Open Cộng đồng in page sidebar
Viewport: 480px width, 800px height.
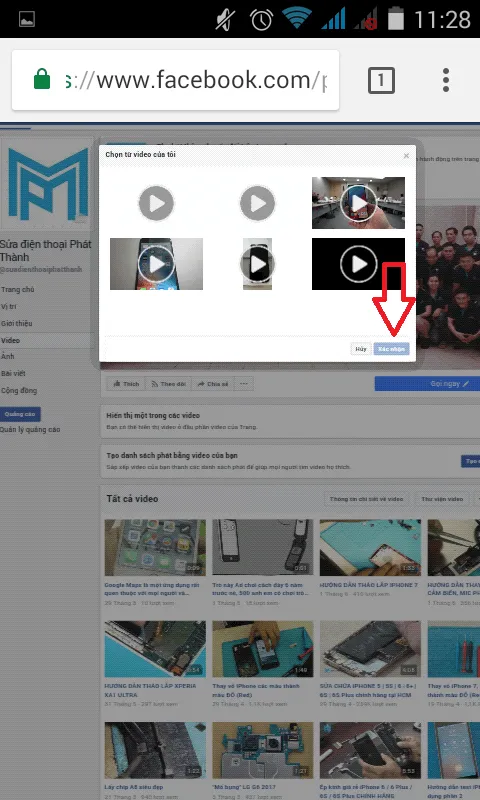point(19,390)
